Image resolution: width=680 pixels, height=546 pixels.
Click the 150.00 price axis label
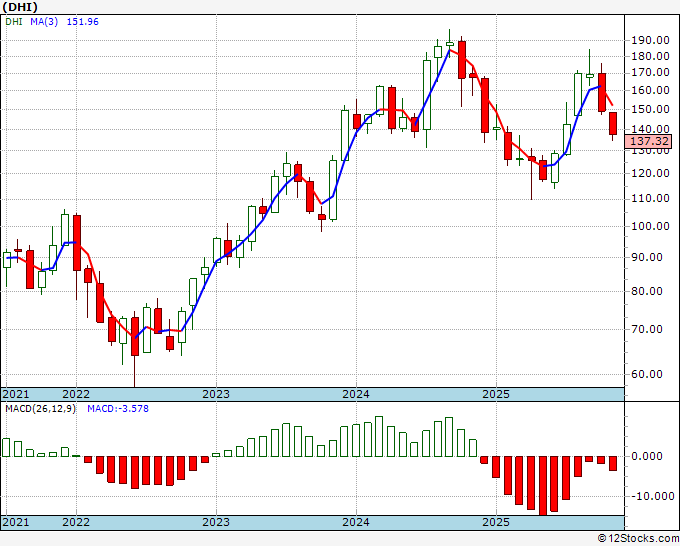[649, 109]
